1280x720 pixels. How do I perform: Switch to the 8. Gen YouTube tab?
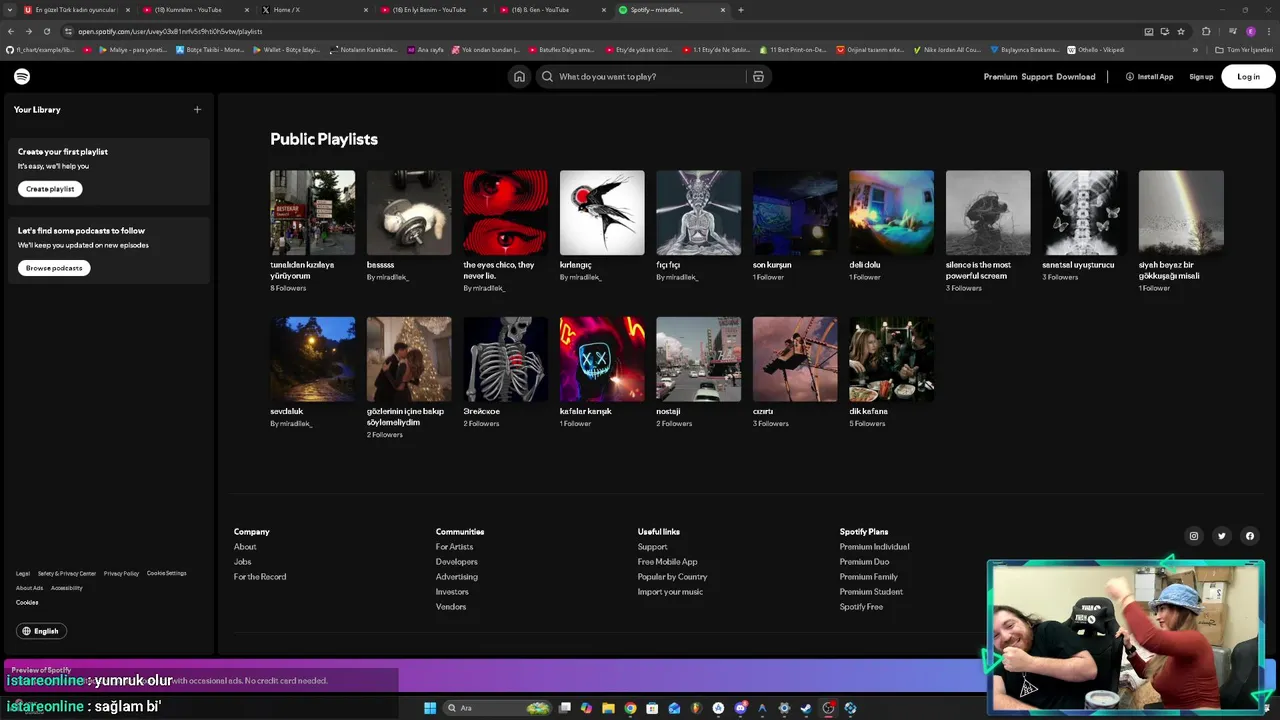point(553,10)
